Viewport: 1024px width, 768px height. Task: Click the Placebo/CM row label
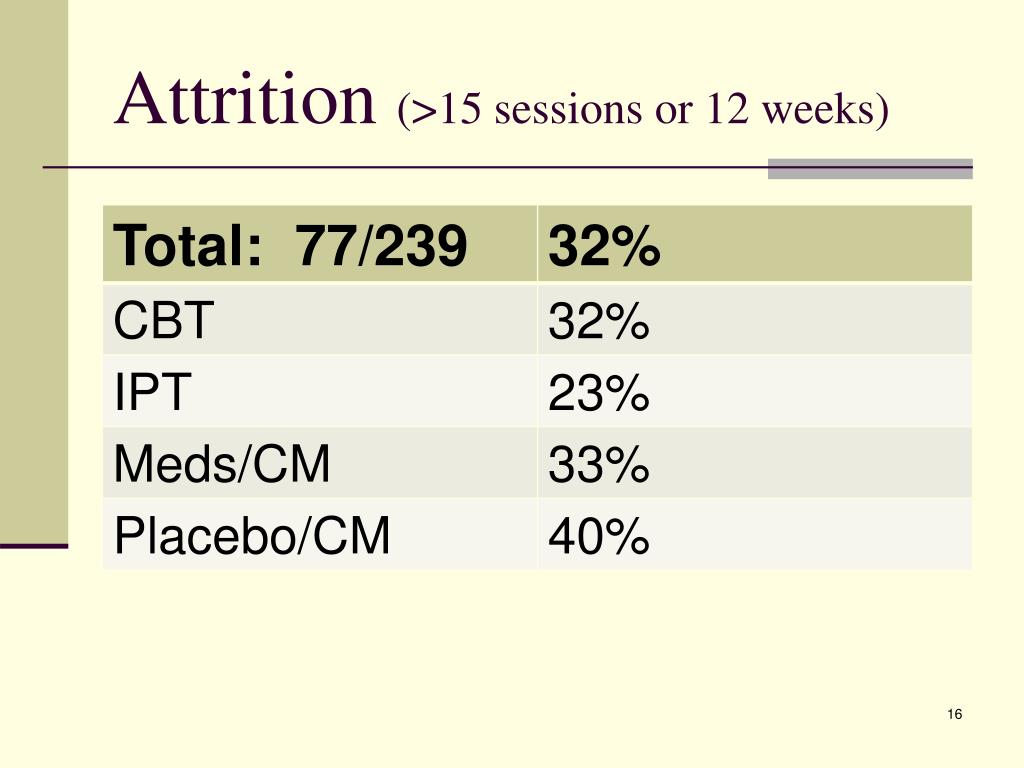coord(252,535)
